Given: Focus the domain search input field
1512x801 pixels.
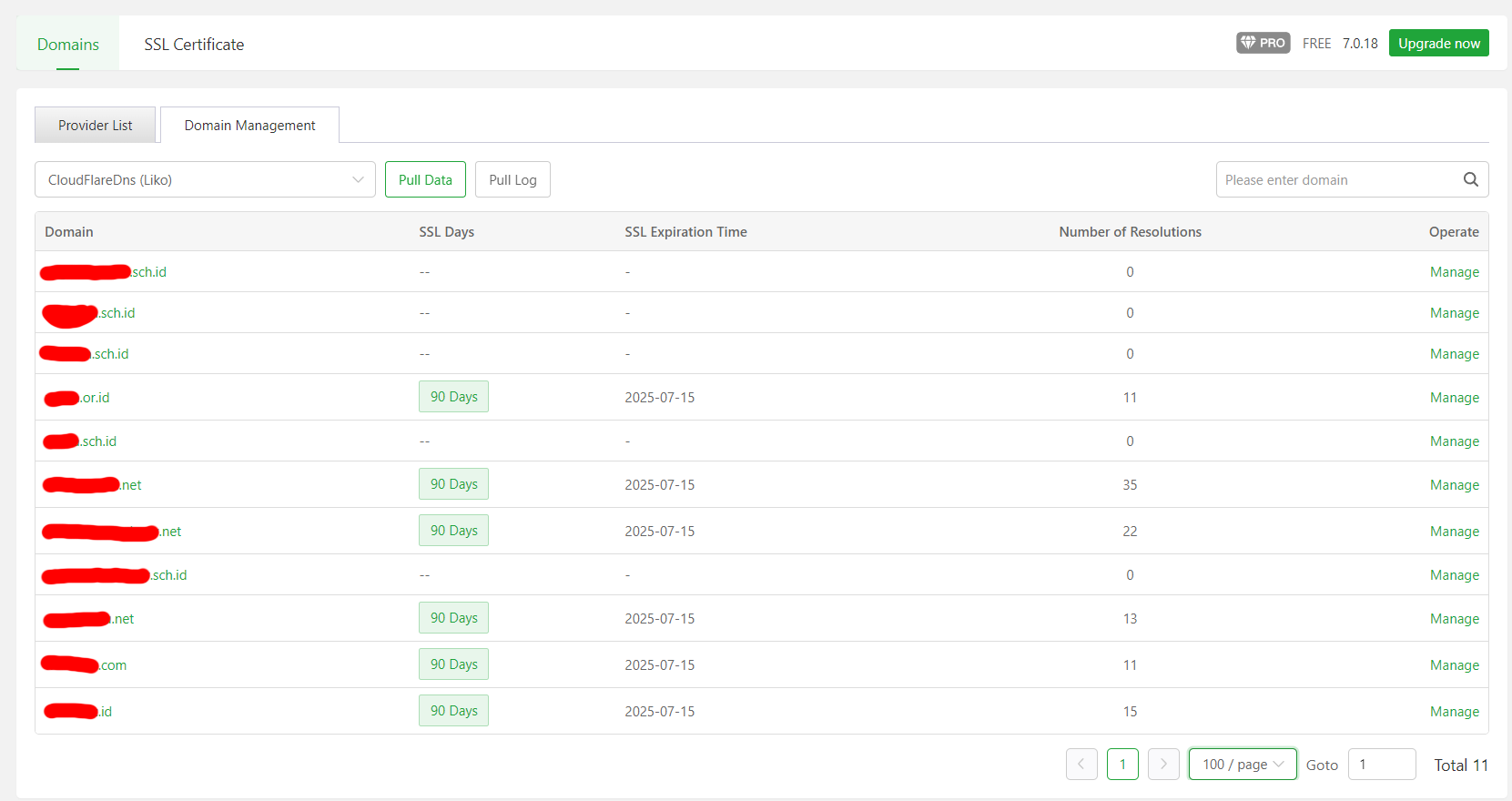Looking at the screenshot, I should pyautogui.click(x=1338, y=179).
